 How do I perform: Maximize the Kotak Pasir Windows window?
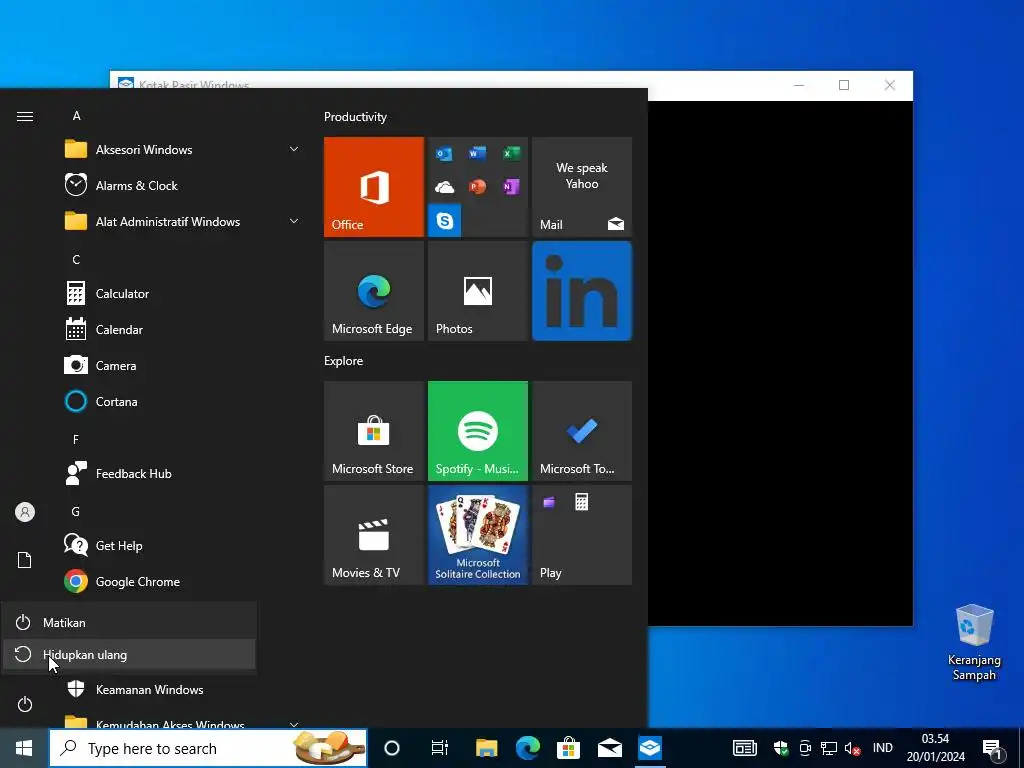(844, 85)
